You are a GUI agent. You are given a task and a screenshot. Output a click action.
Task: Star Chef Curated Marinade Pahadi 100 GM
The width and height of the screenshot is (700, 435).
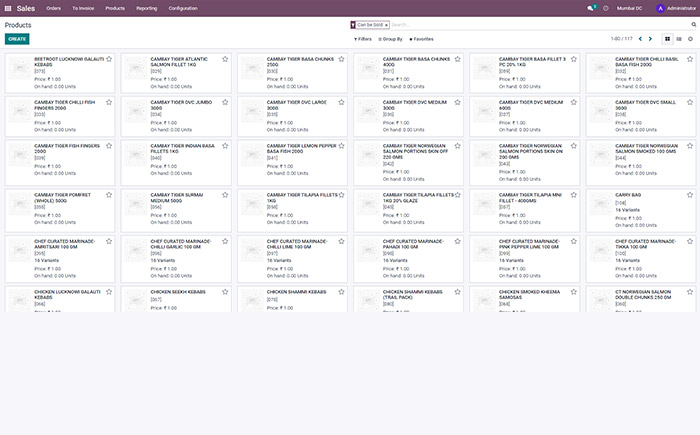pos(458,241)
